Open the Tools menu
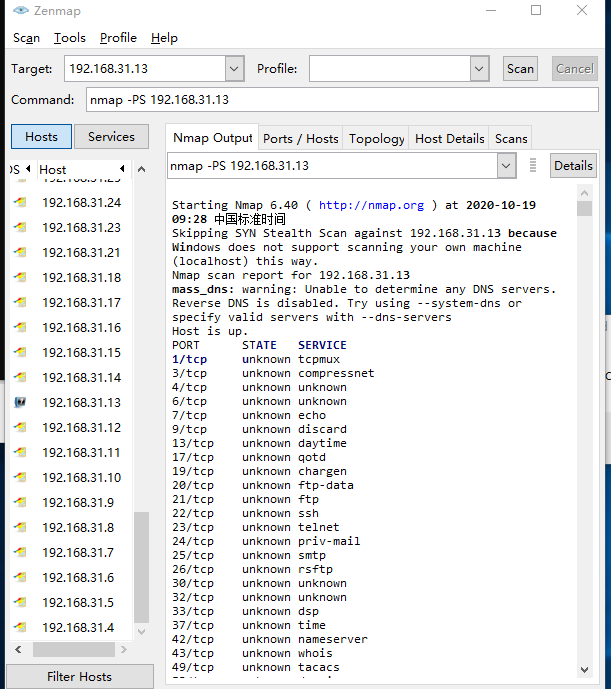 69,38
